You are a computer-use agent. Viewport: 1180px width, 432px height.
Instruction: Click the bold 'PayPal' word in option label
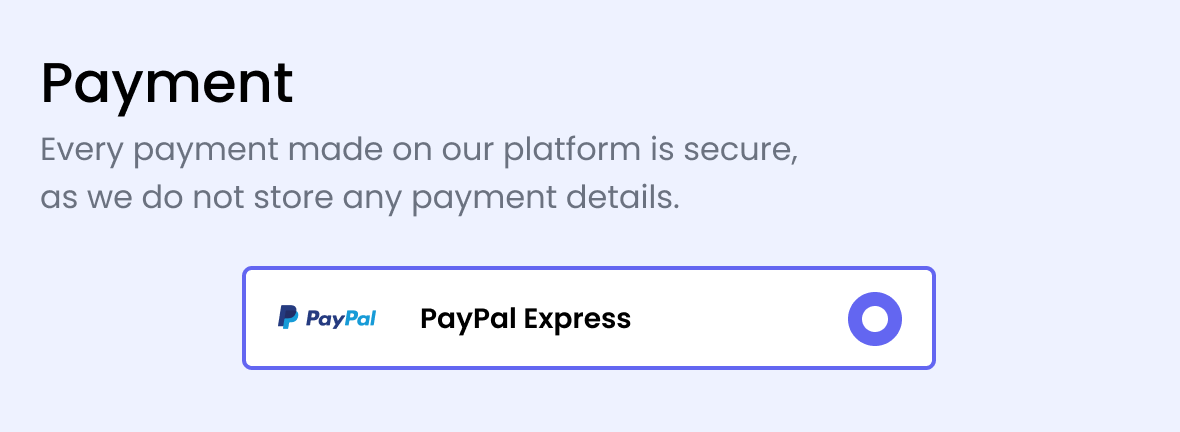[468, 319]
